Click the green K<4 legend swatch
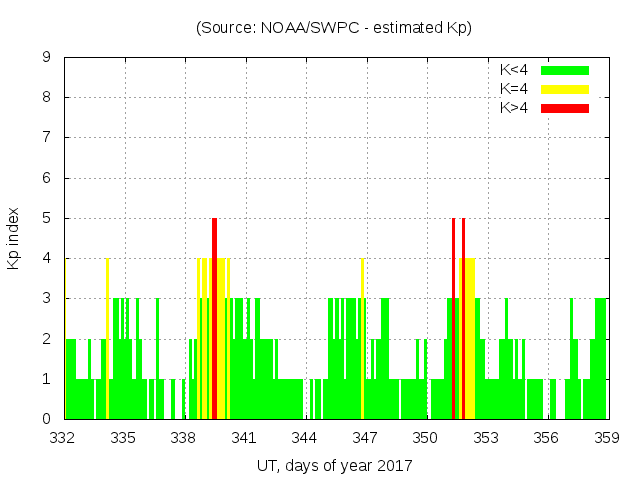The width and height of the screenshot is (640, 480). pyautogui.click(x=565, y=70)
